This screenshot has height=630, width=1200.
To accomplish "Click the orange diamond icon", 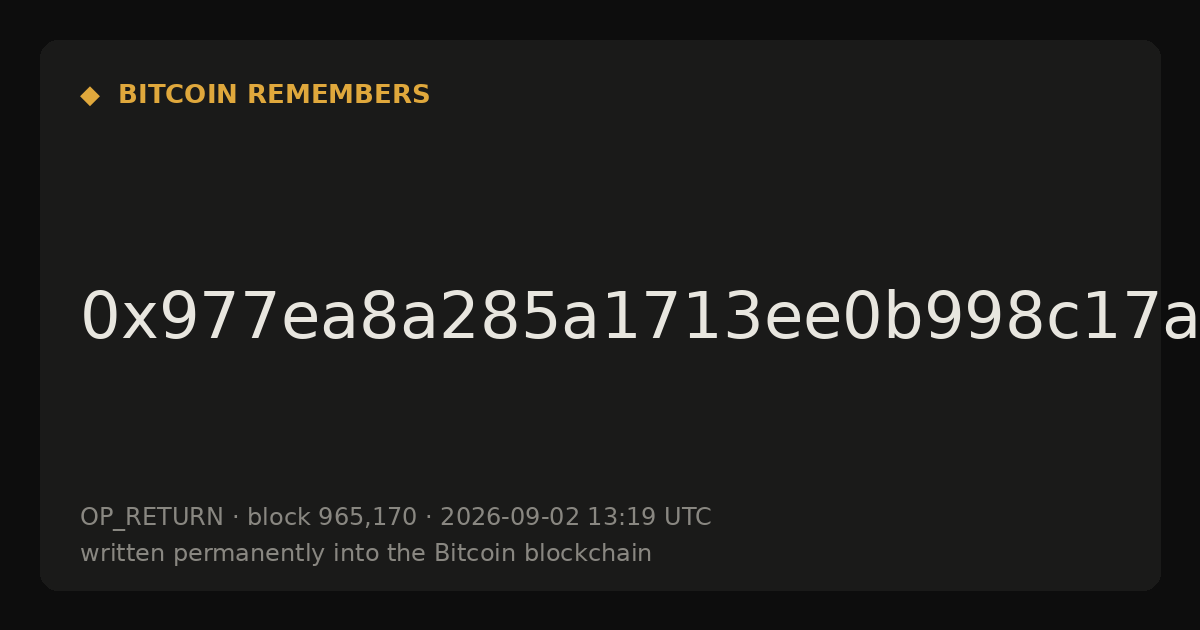I will pyautogui.click(x=90, y=96).
